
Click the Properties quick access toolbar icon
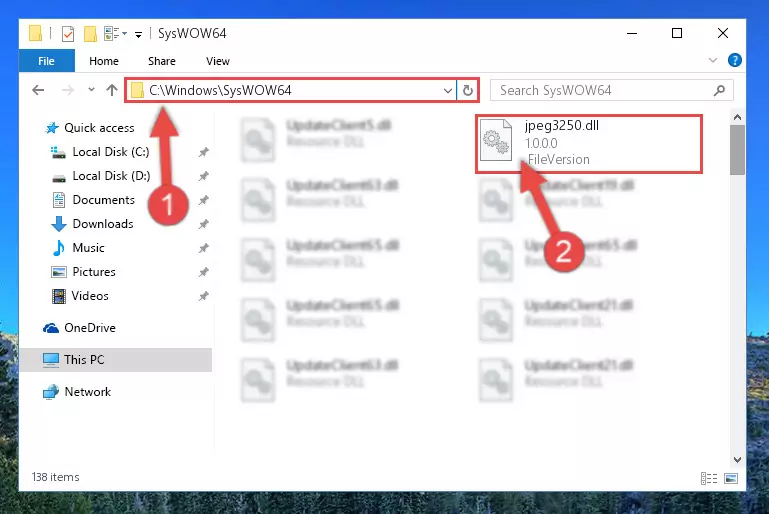[x=68, y=34]
